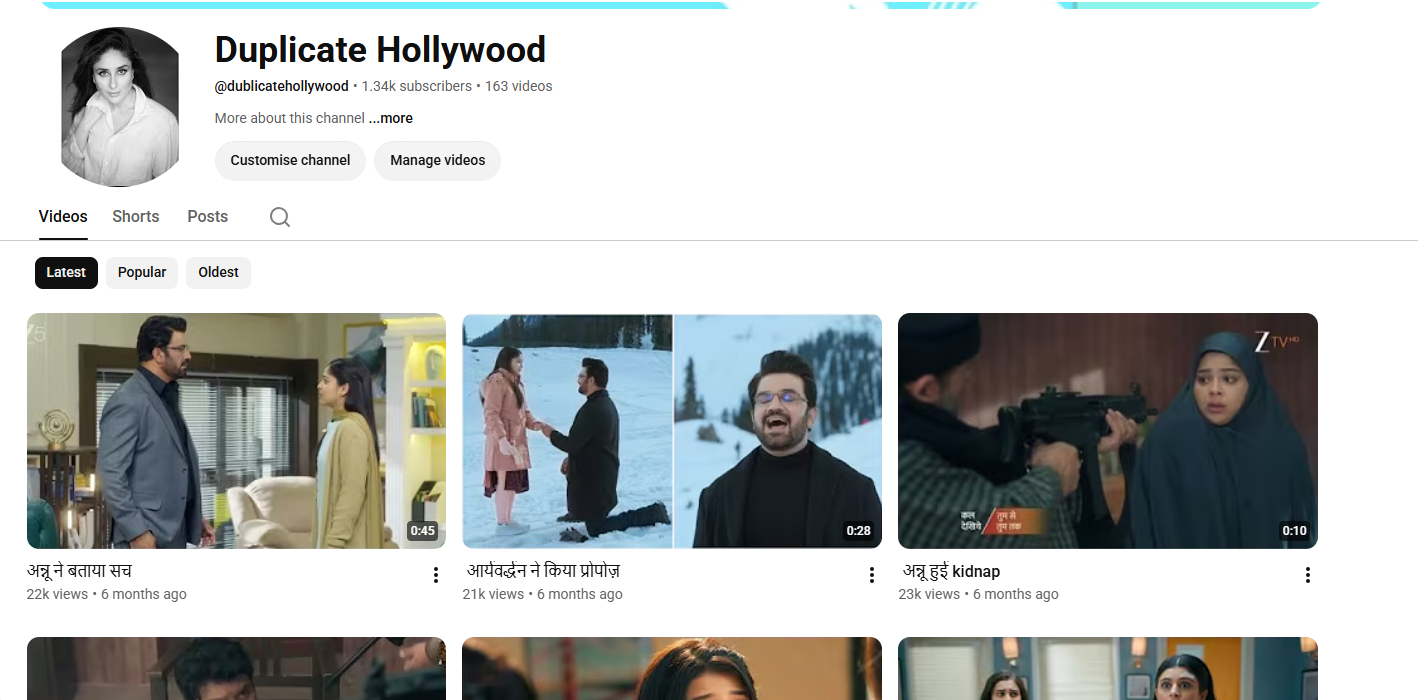Open the channel search magnifier icon
Screen dimensions: 1418x700
(x=280, y=217)
